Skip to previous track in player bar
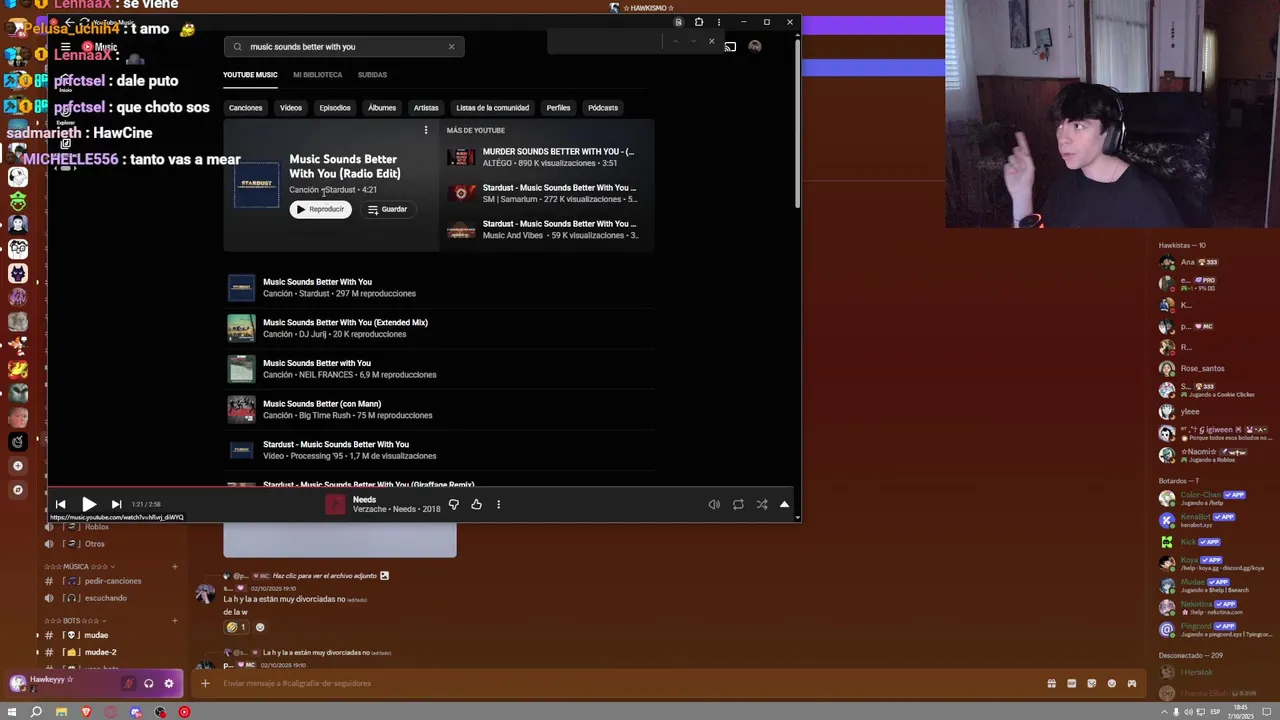 (60, 504)
